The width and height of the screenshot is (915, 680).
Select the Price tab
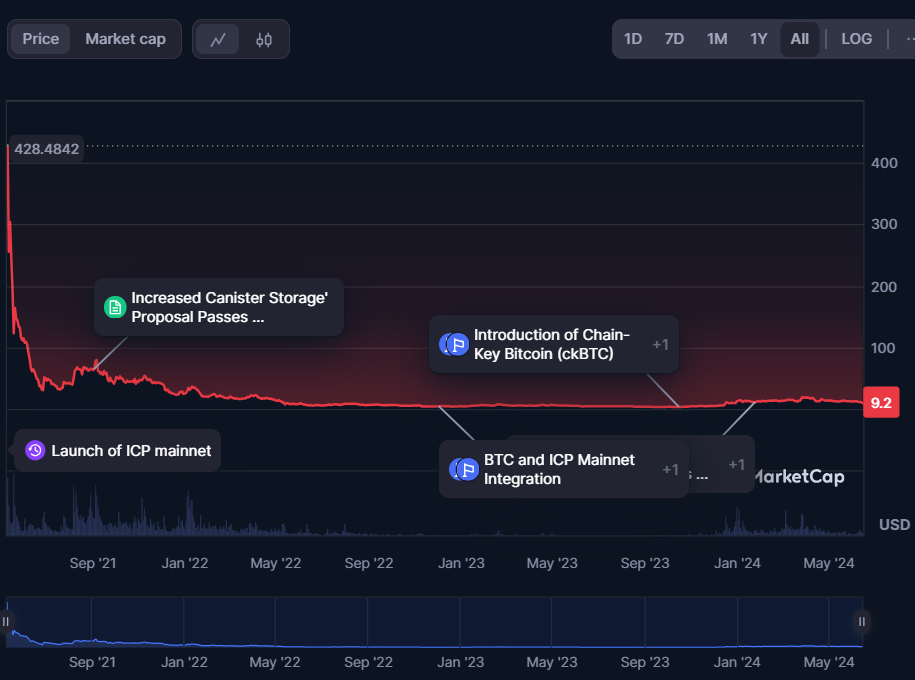[41, 39]
